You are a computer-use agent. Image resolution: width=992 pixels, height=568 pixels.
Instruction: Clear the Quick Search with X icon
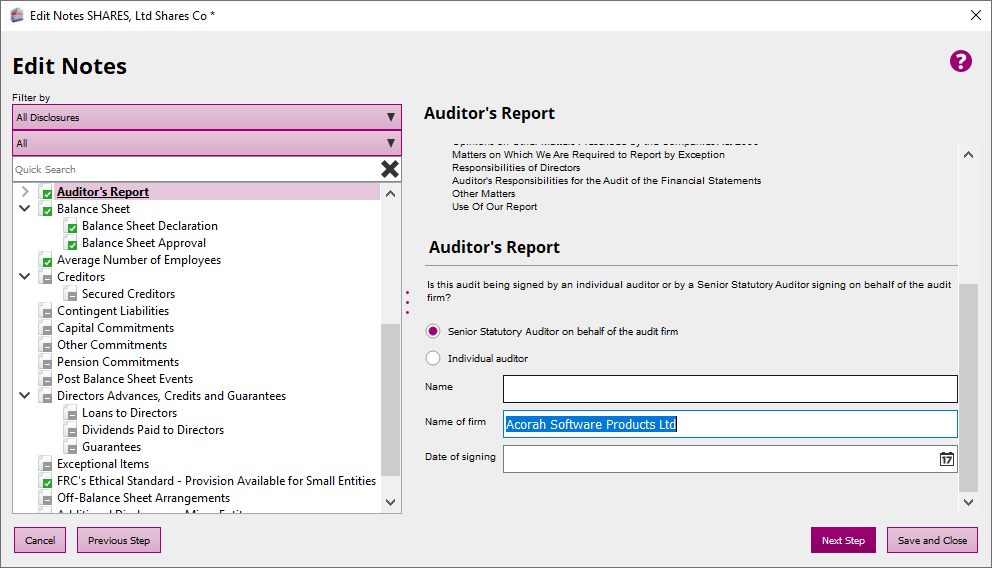[x=390, y=169]
